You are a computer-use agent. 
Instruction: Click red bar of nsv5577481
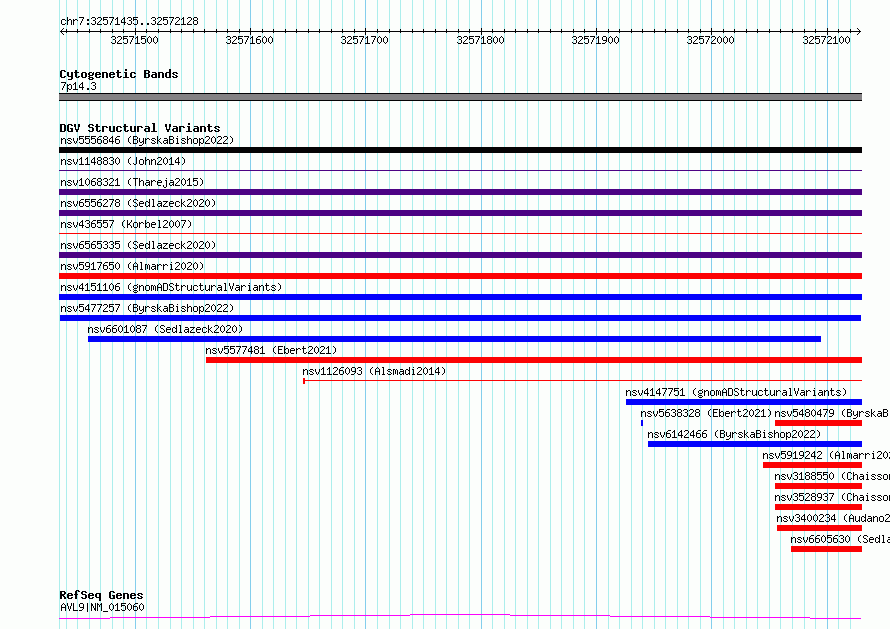pyautogui.click(x=534, y=360)
